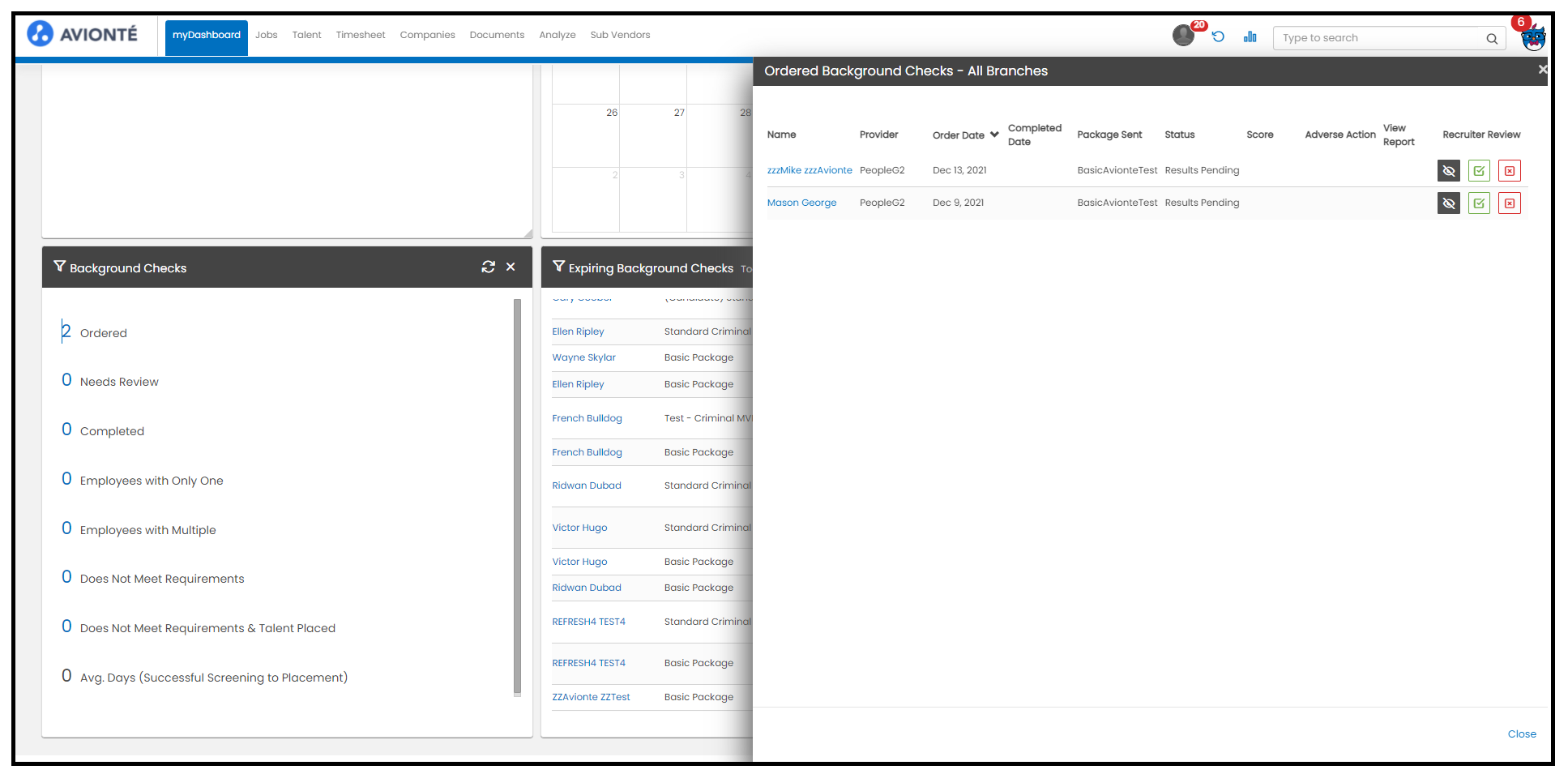Viewport: 1568px width, 774px height.
Task: Open the Timesheet menu
Action: click(361, 35)
